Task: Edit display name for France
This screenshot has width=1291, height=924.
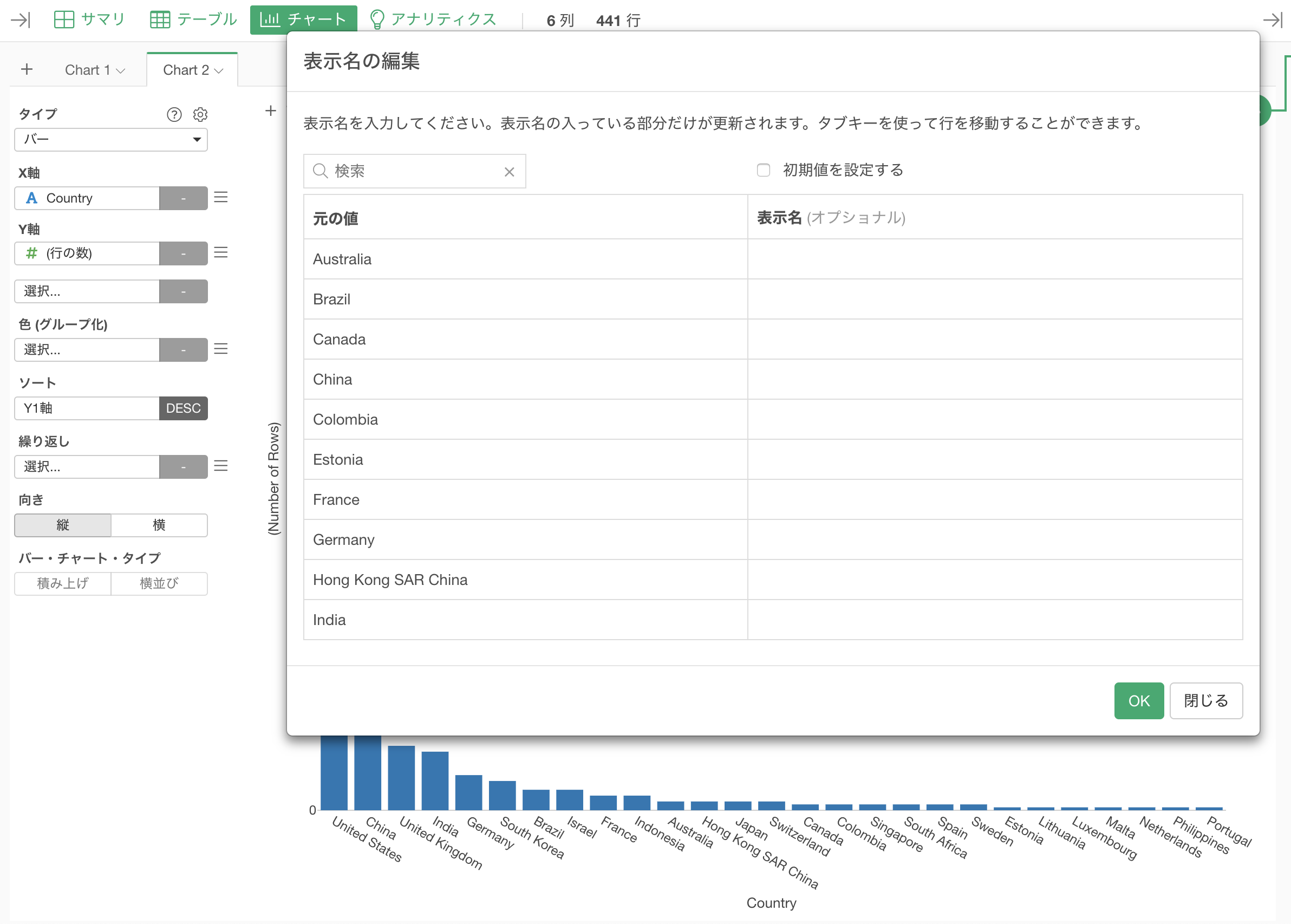Action: coord(995,500)
